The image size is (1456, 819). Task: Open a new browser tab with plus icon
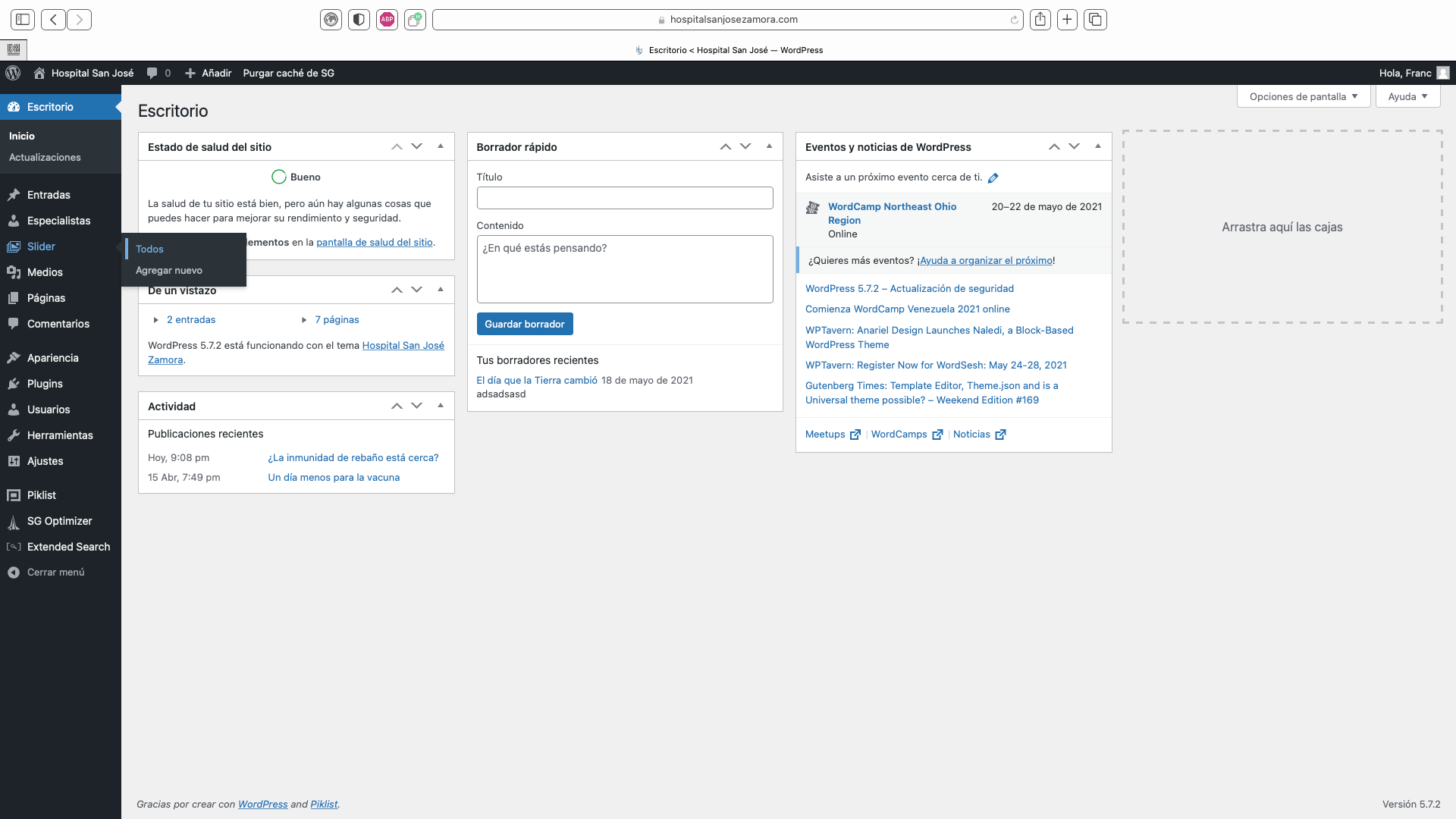pyautogui.click(x=1067, y=20)
